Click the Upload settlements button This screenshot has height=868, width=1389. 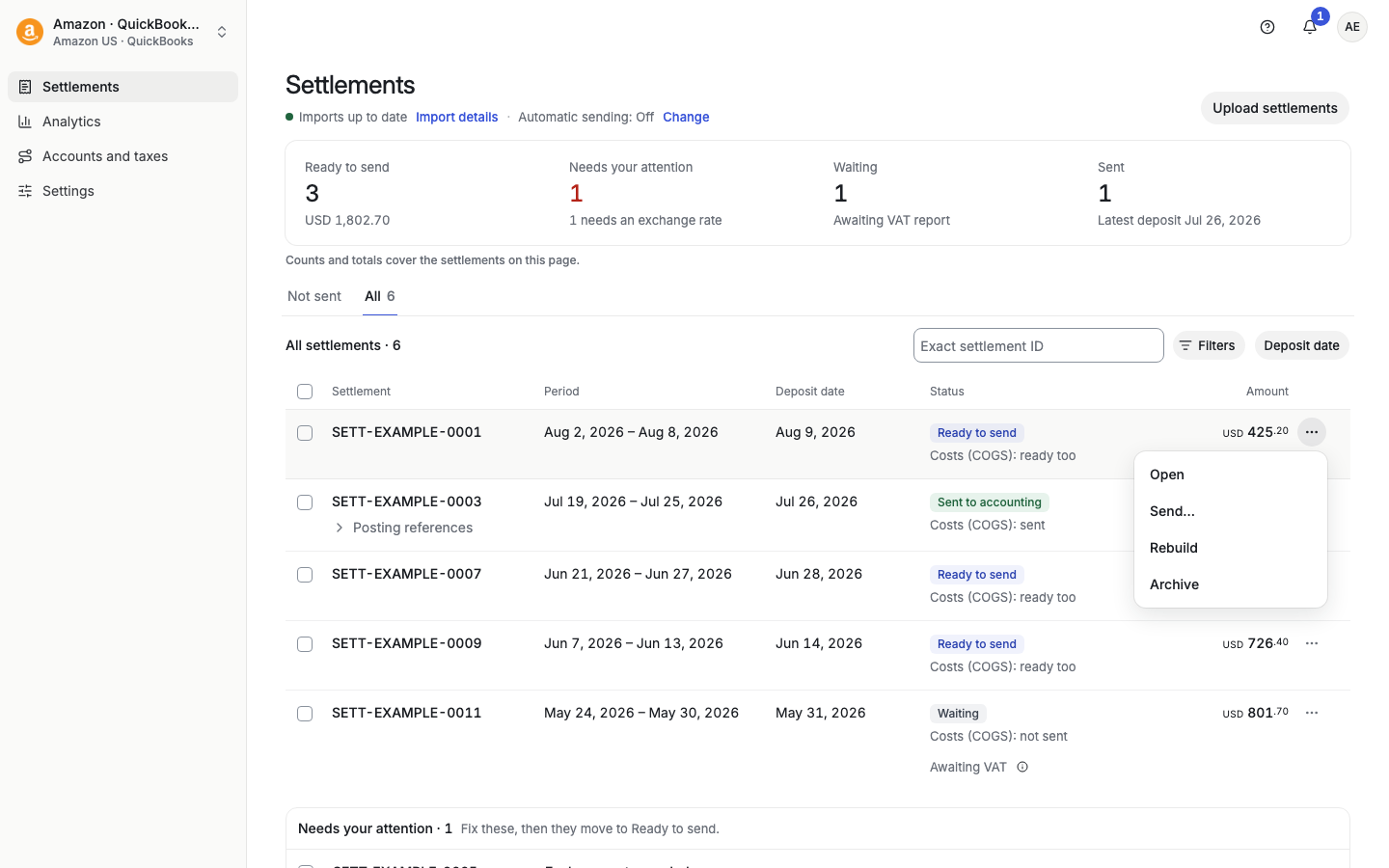pyautogui.click(x=1275, y=108)
